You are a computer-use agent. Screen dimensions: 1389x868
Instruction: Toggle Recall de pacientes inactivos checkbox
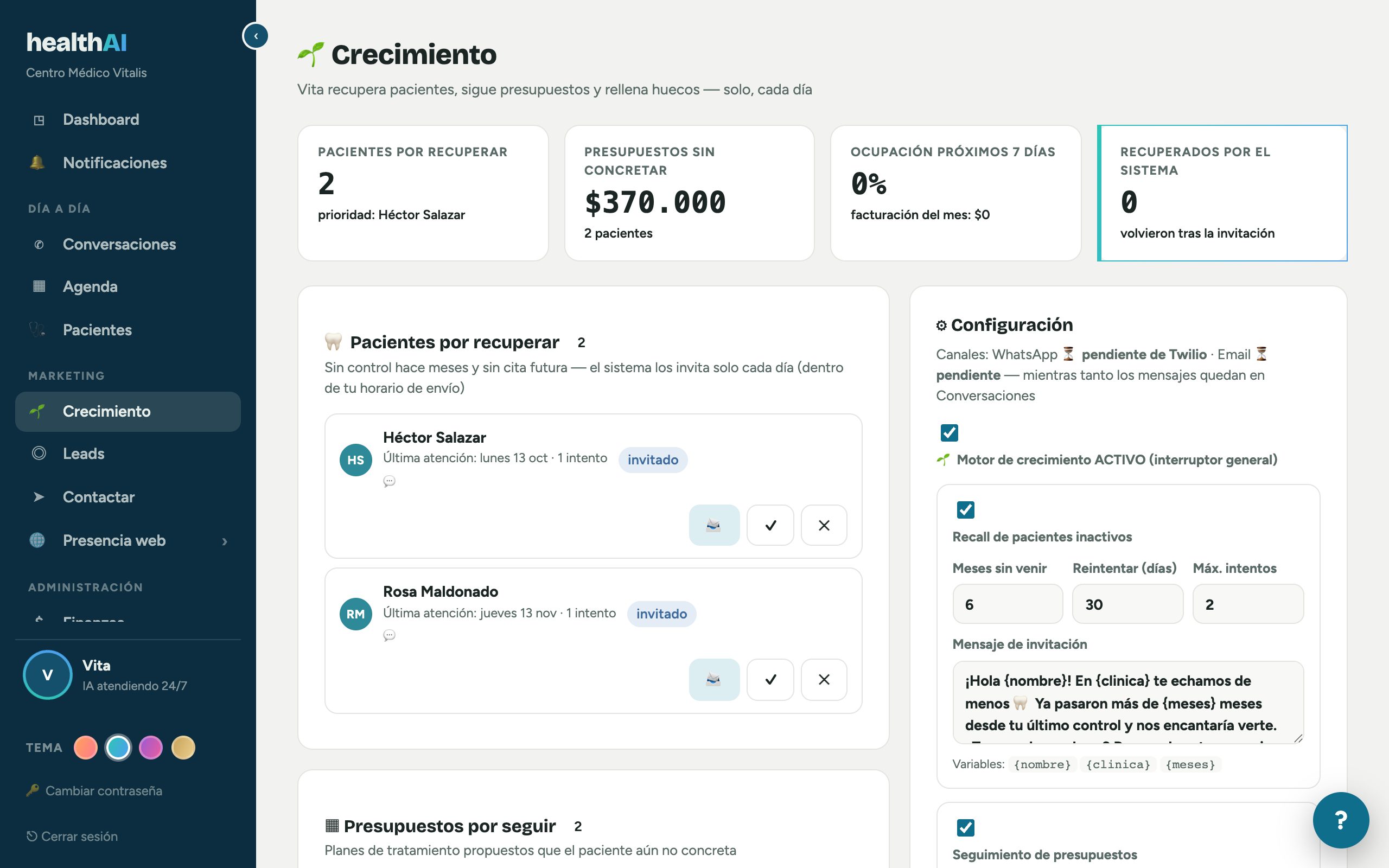(x=965, y=510)
